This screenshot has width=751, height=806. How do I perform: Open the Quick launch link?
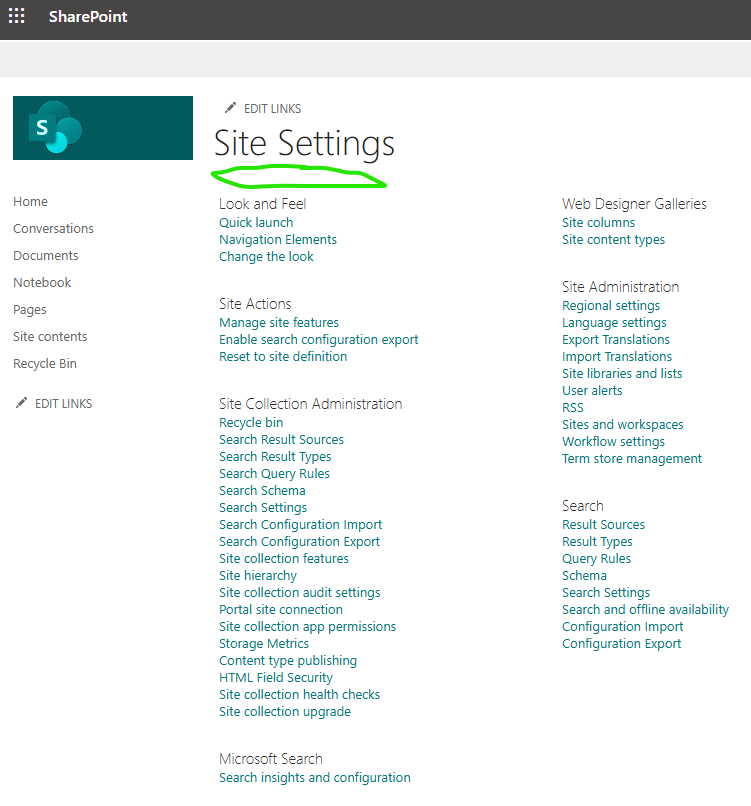click(256, 223)
